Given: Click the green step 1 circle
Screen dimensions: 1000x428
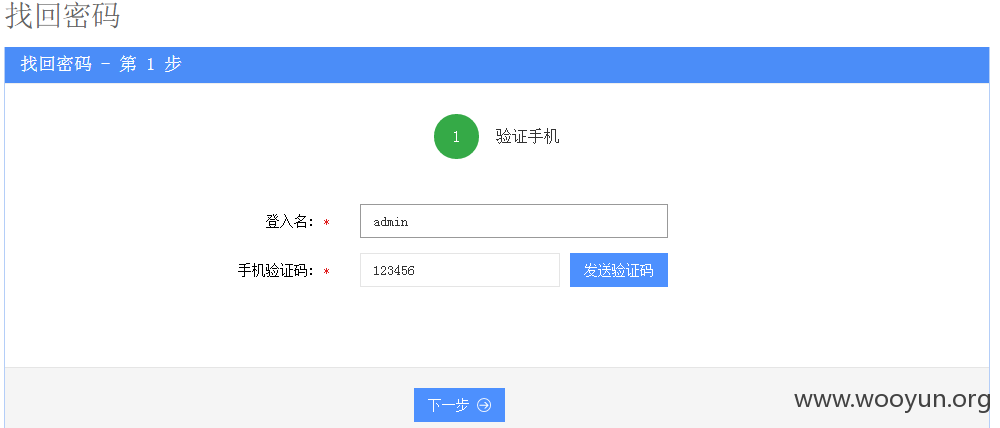Looking at the screenshot, I should (456, 137).
